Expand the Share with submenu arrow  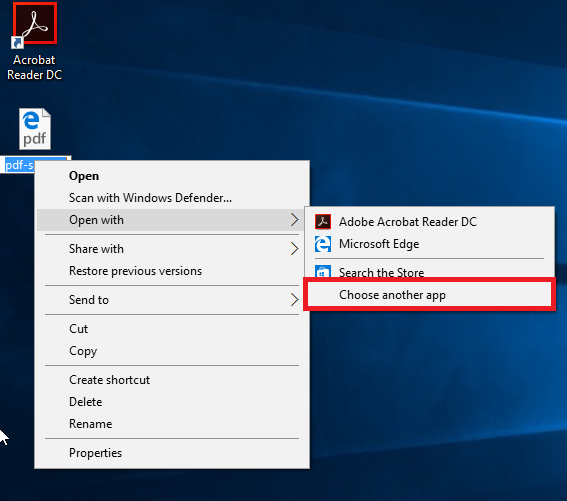(x=294, y=249)
